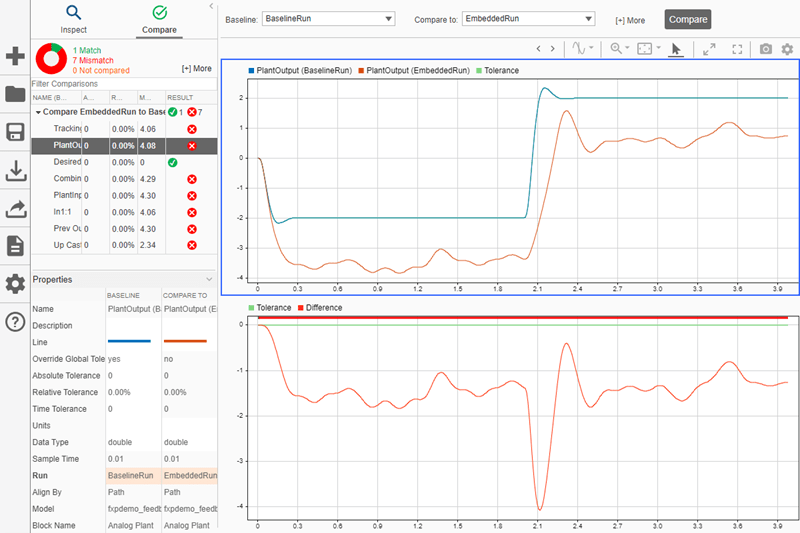Click [+] More next to Compare to
Viewport: 800px width, 533px height.
pyautogui.click(x=630, y=20)
